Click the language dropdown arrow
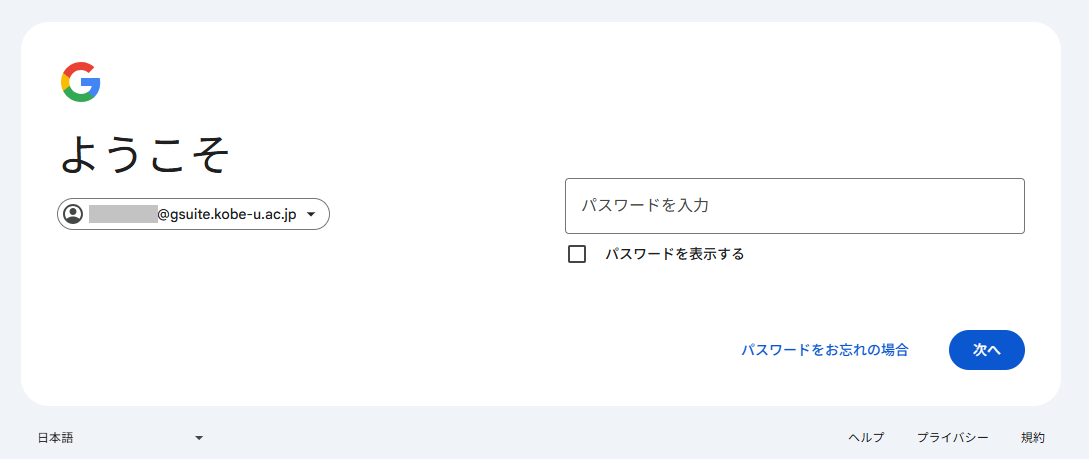Viewport: 1089px width, 459px height. click(x=199, y=438)
